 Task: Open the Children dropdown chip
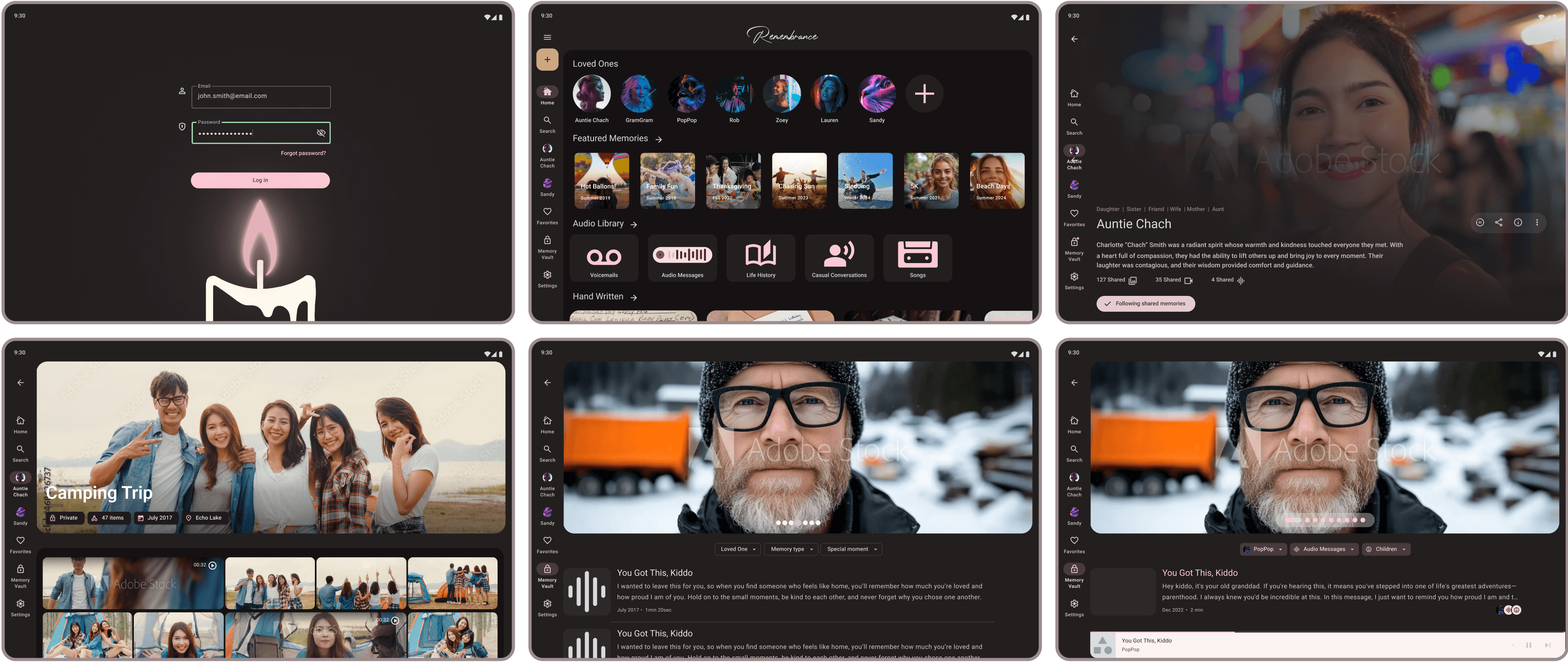coord(1386,549)
